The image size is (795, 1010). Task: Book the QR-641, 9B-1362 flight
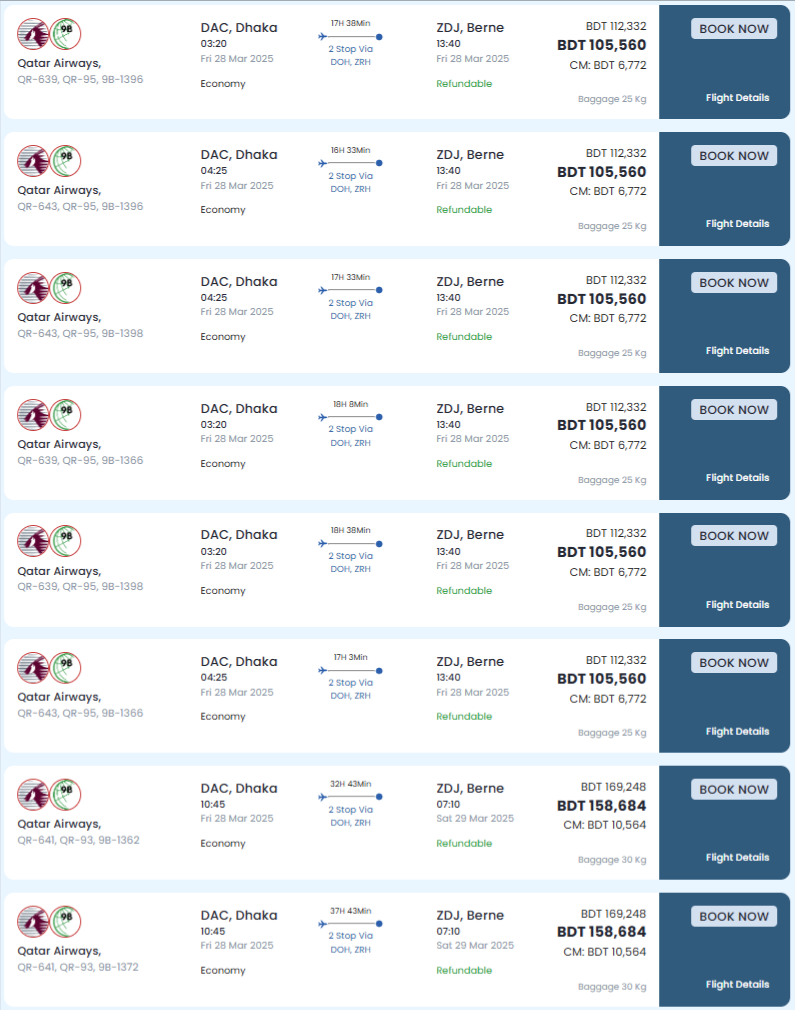click(734, 790)
